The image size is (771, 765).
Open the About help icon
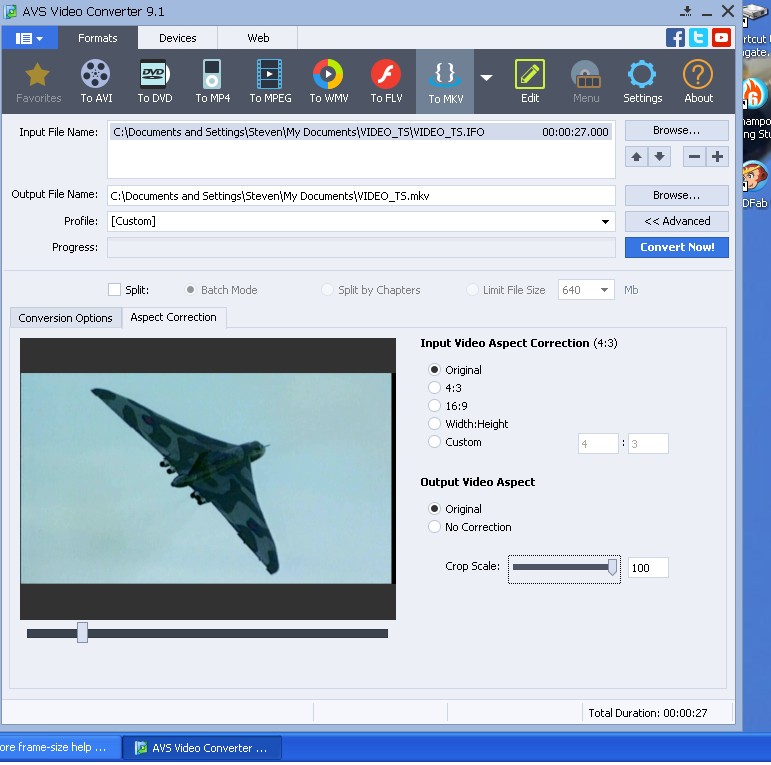coord(698,82)
